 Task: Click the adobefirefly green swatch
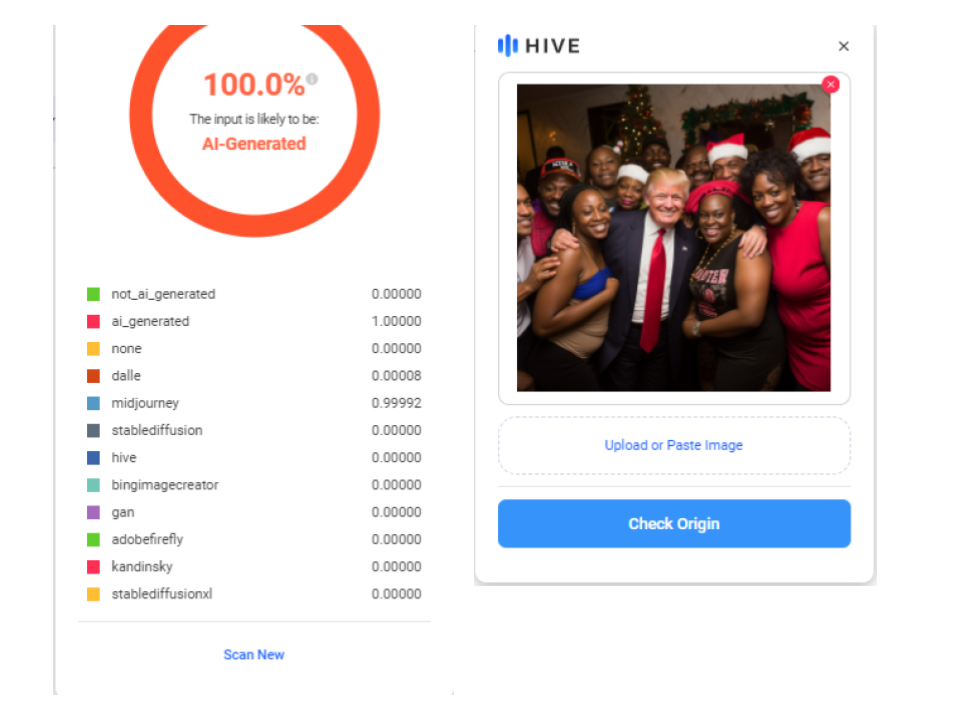tap(94, 539)
